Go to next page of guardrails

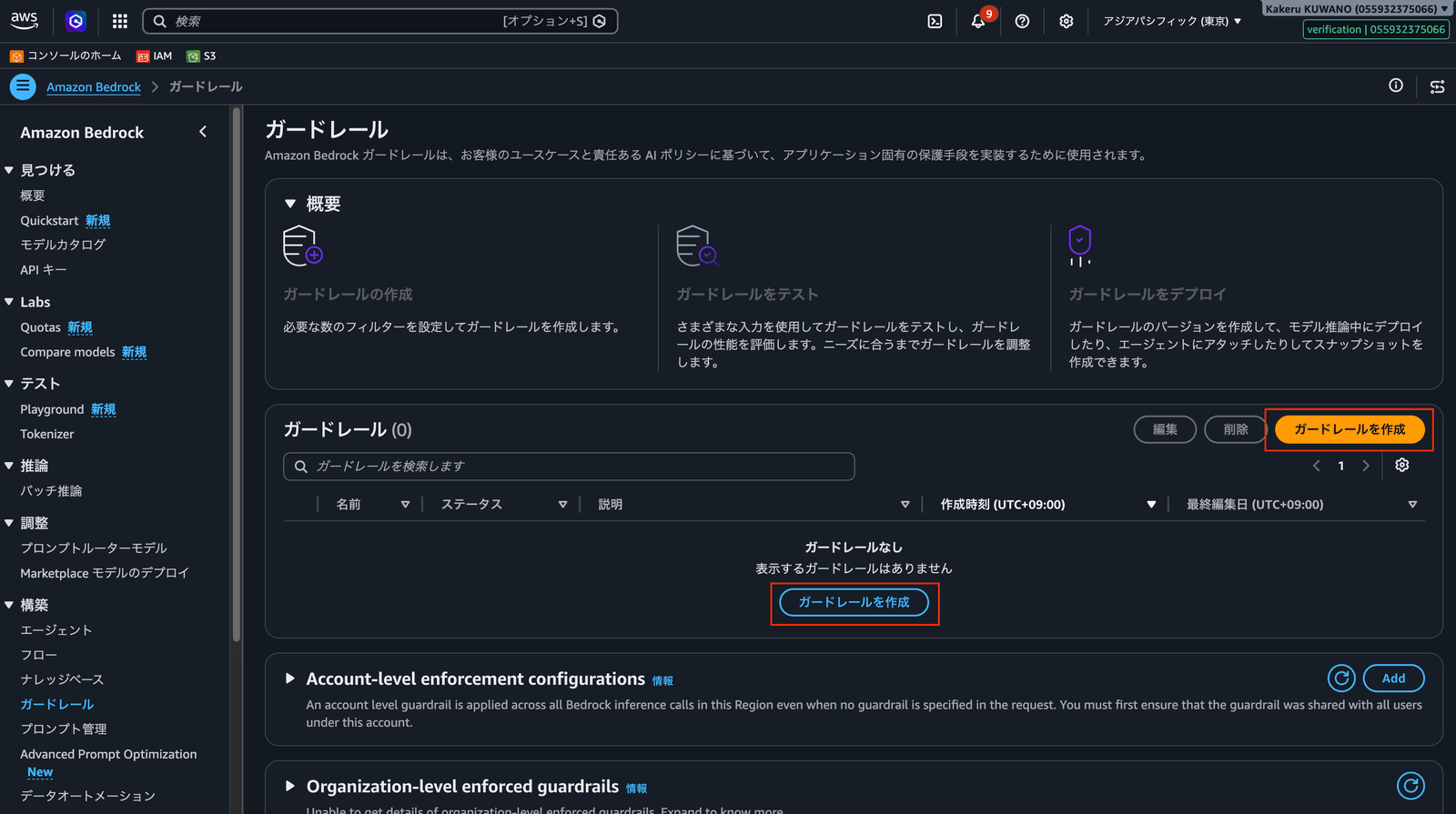pyautogui.click(x=1366, y=466)
